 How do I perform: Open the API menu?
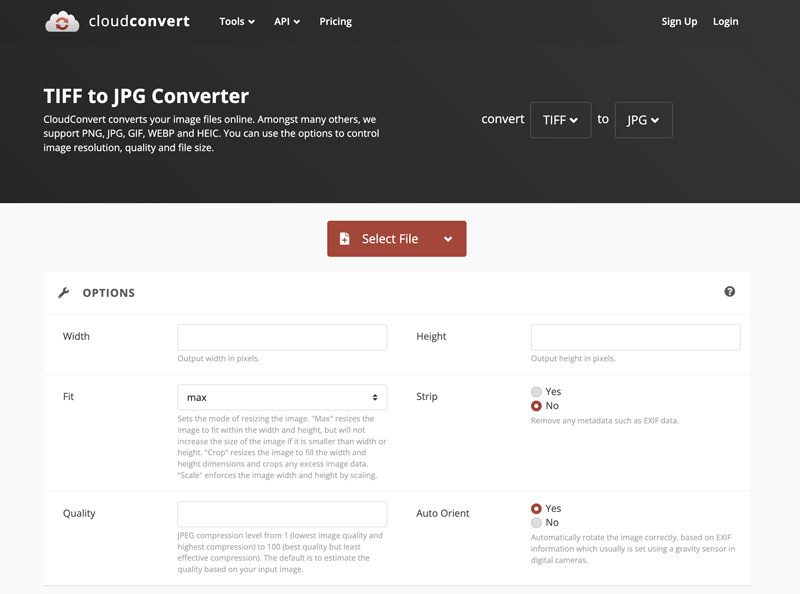[x=287, y=21]
